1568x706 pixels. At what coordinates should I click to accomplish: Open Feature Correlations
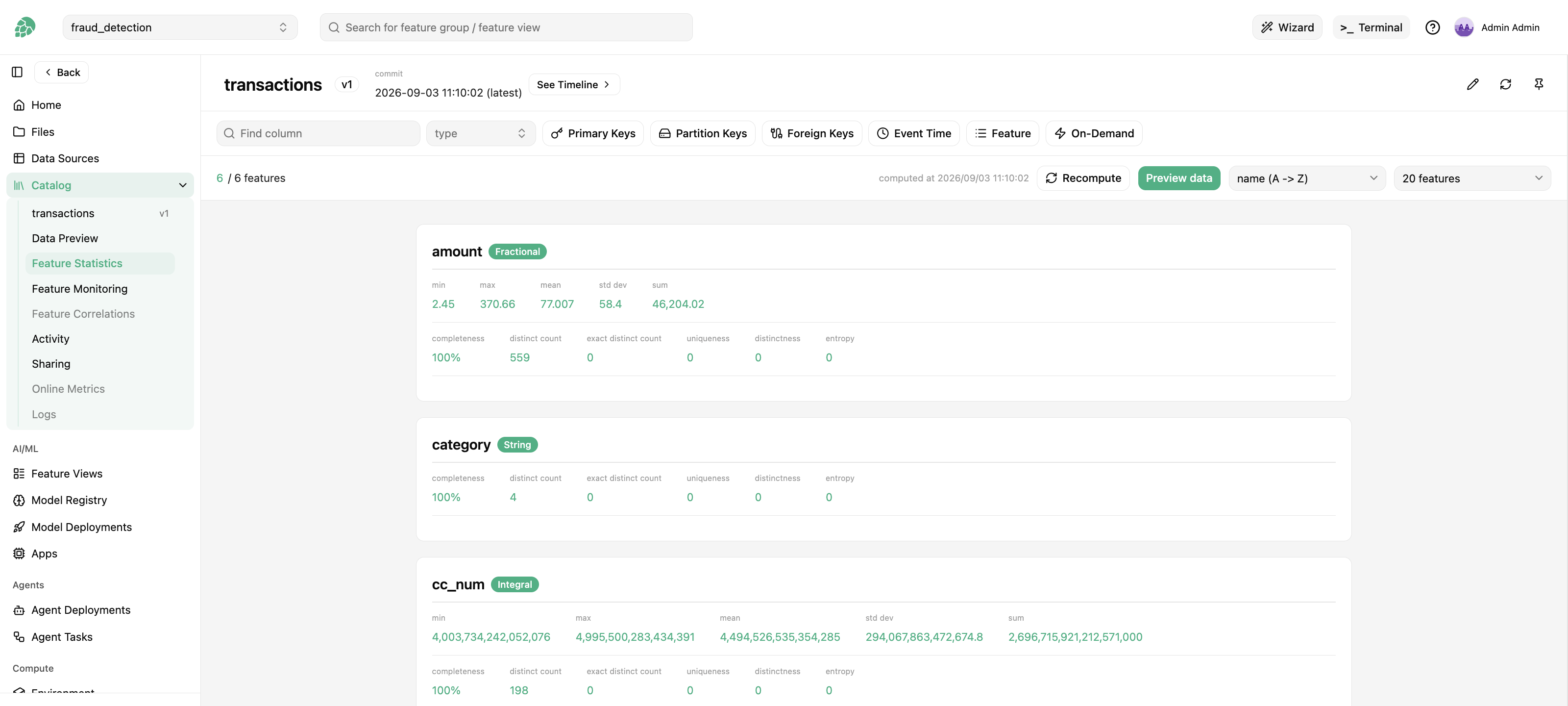coord(100,314)
